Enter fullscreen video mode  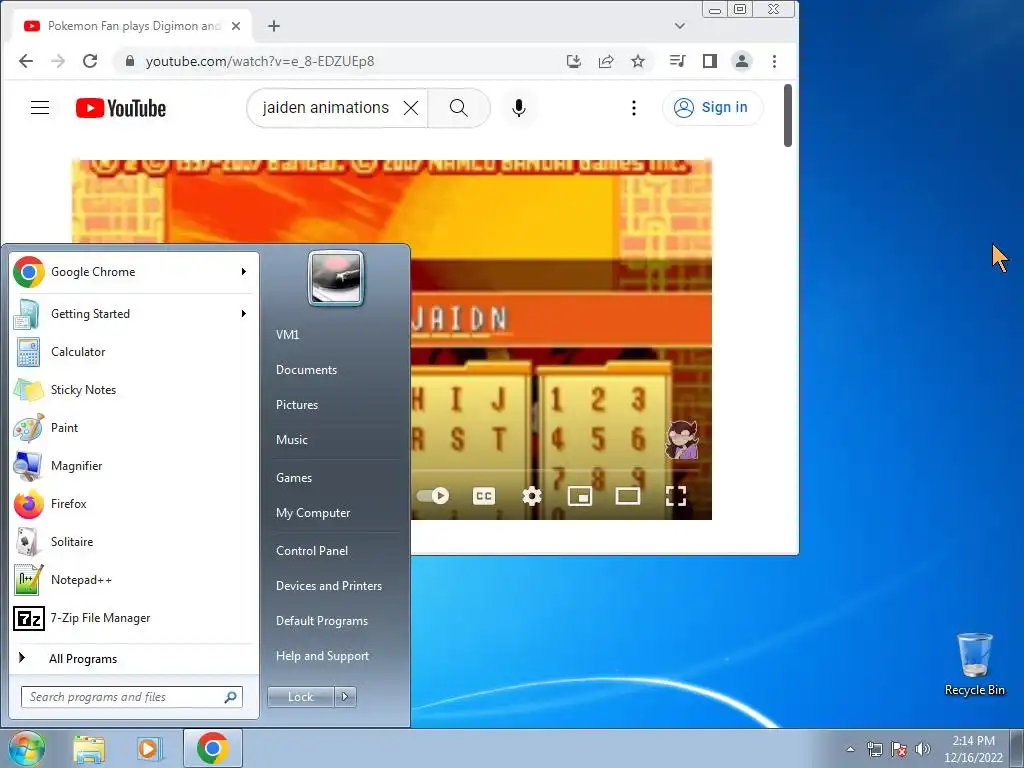click(x=676, y=496)
